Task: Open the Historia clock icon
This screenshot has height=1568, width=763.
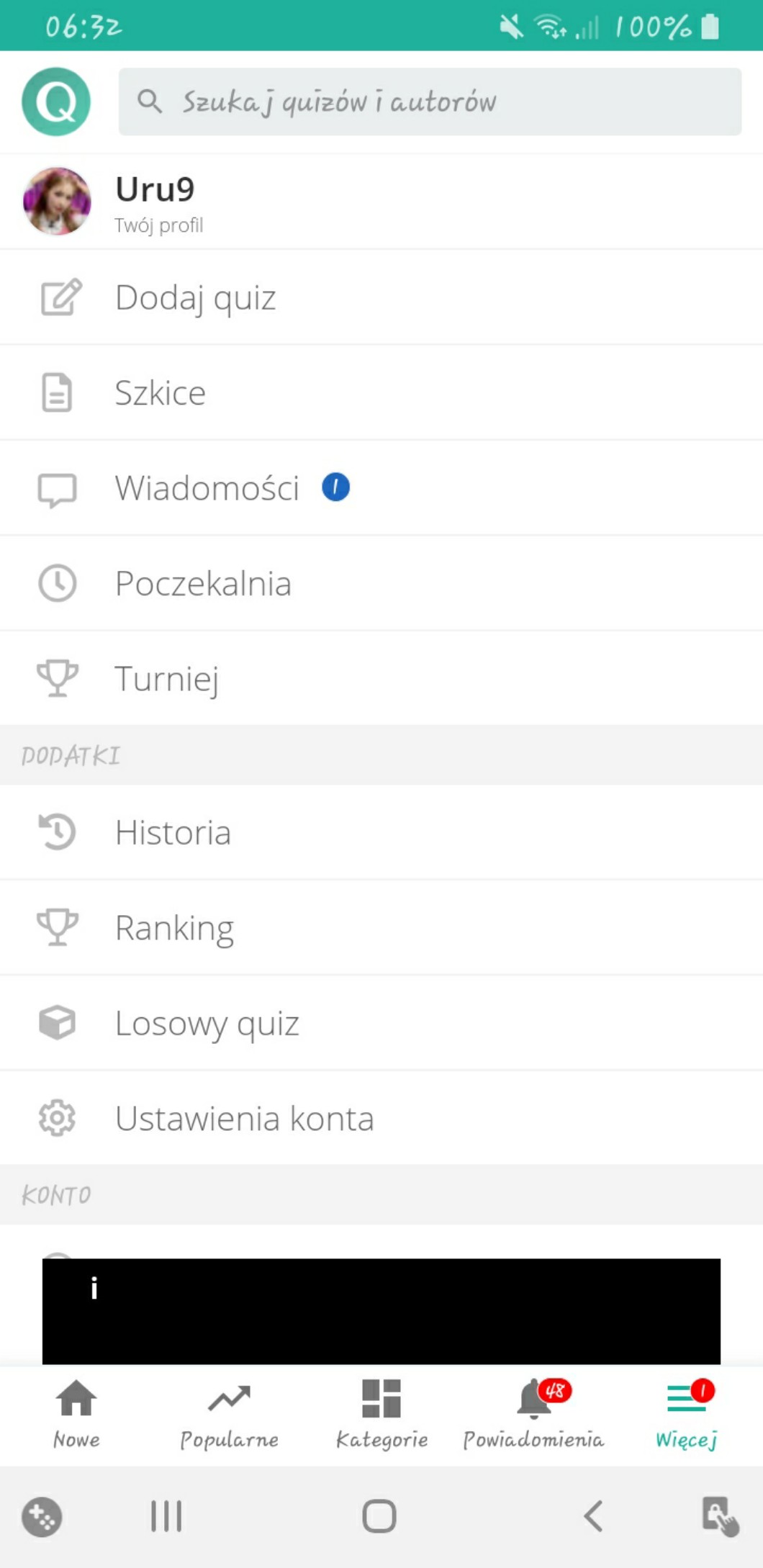Action: (x=57, y=832)
